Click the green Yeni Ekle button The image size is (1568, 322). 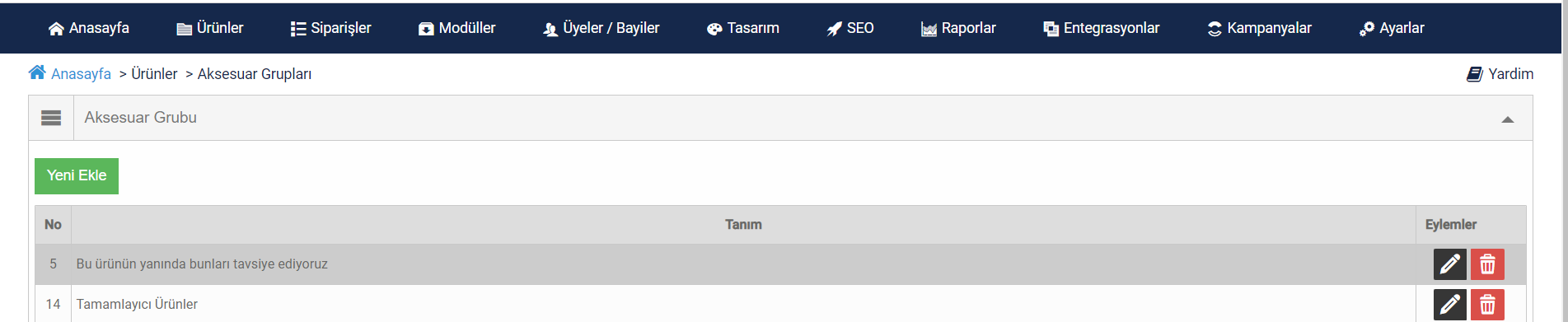coord(77,176)
